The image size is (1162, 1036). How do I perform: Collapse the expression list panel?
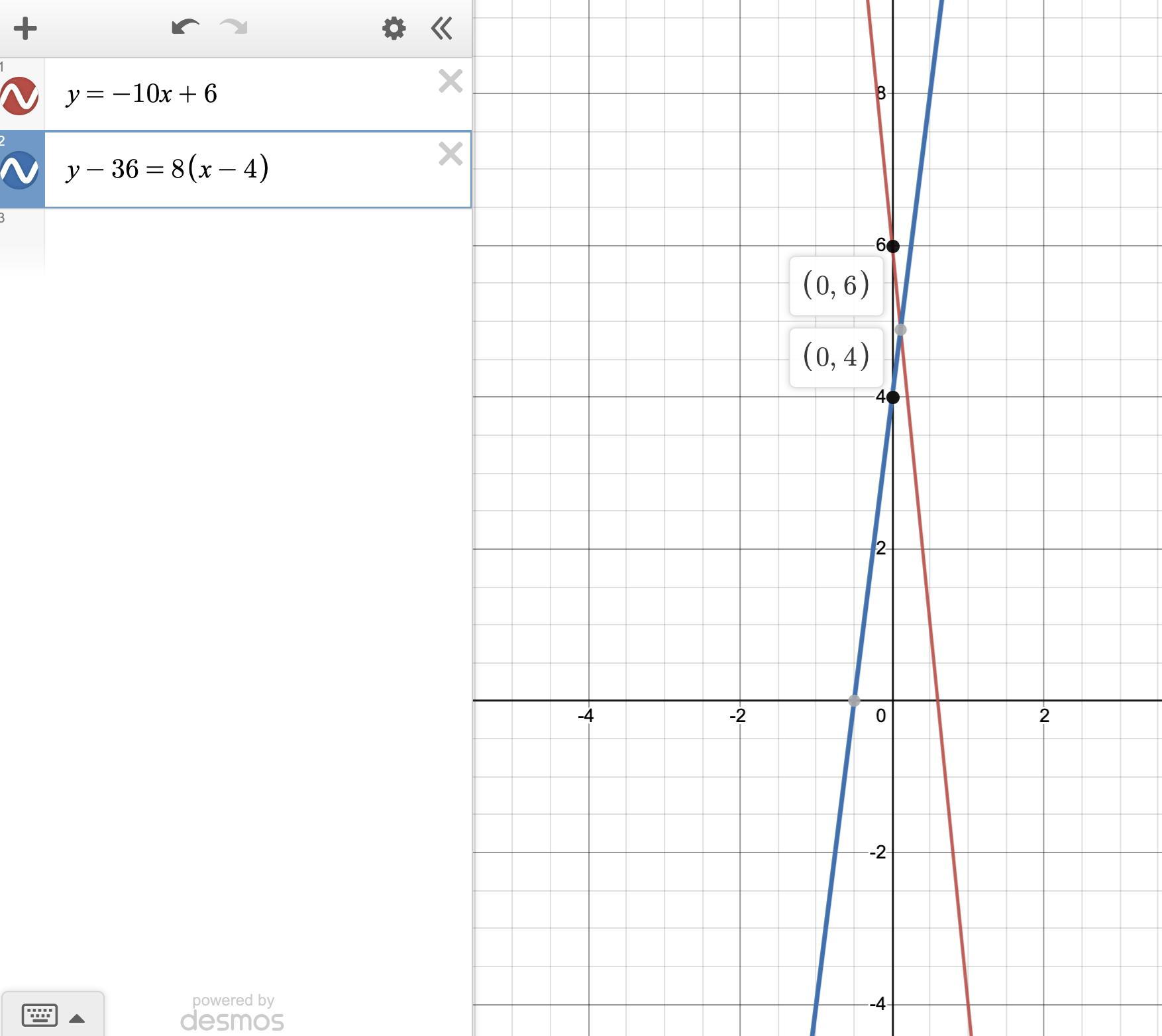[x=442, y=28]
